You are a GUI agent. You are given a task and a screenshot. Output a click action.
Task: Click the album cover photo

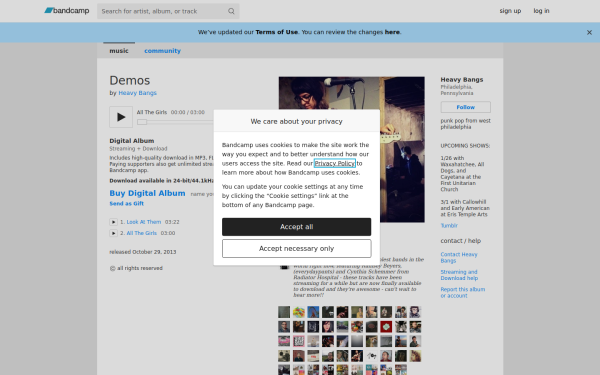pos(352,149)
